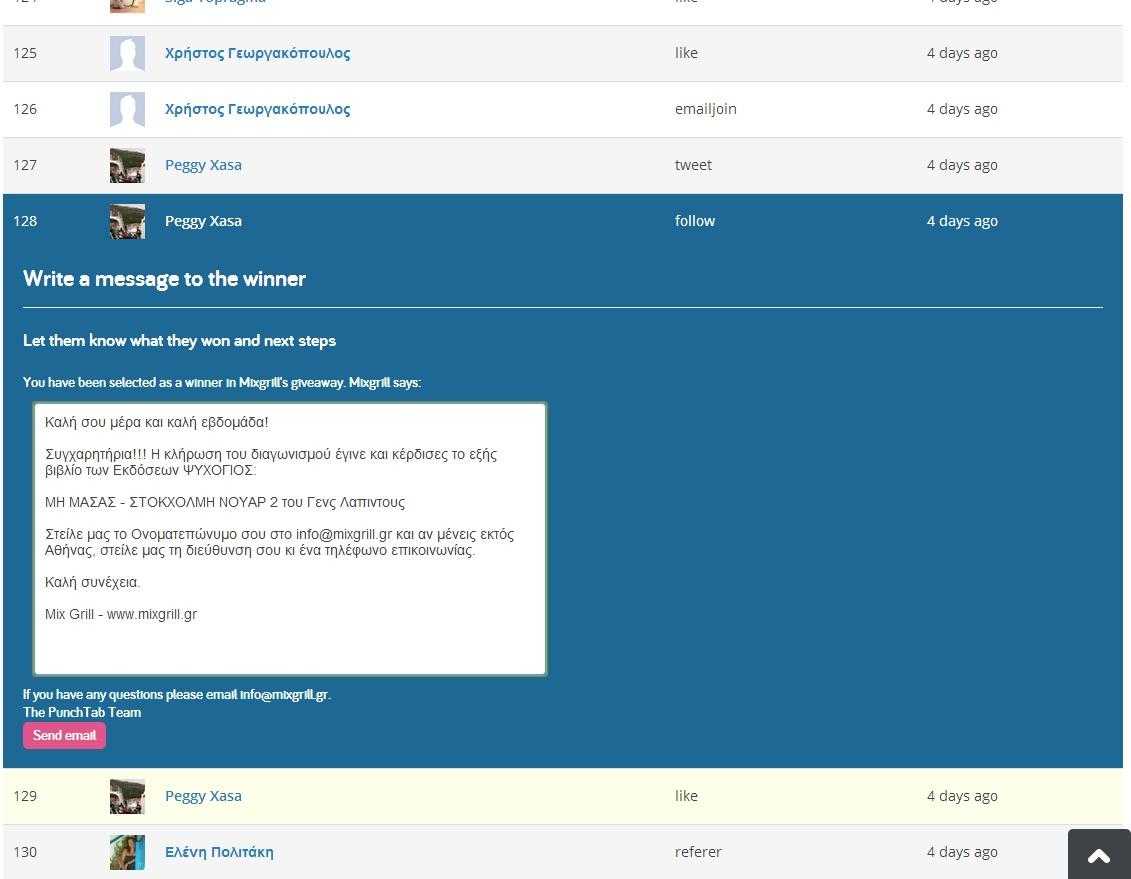Click entry number 128

click(25, 221)
